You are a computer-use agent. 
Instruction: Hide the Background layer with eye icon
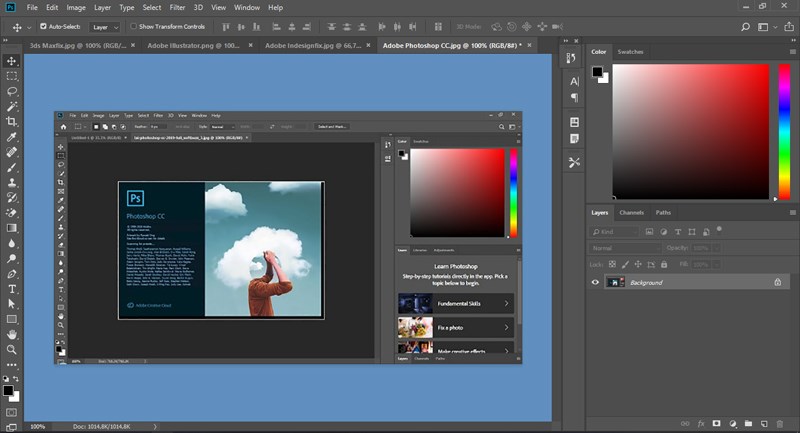coord(595,283)
